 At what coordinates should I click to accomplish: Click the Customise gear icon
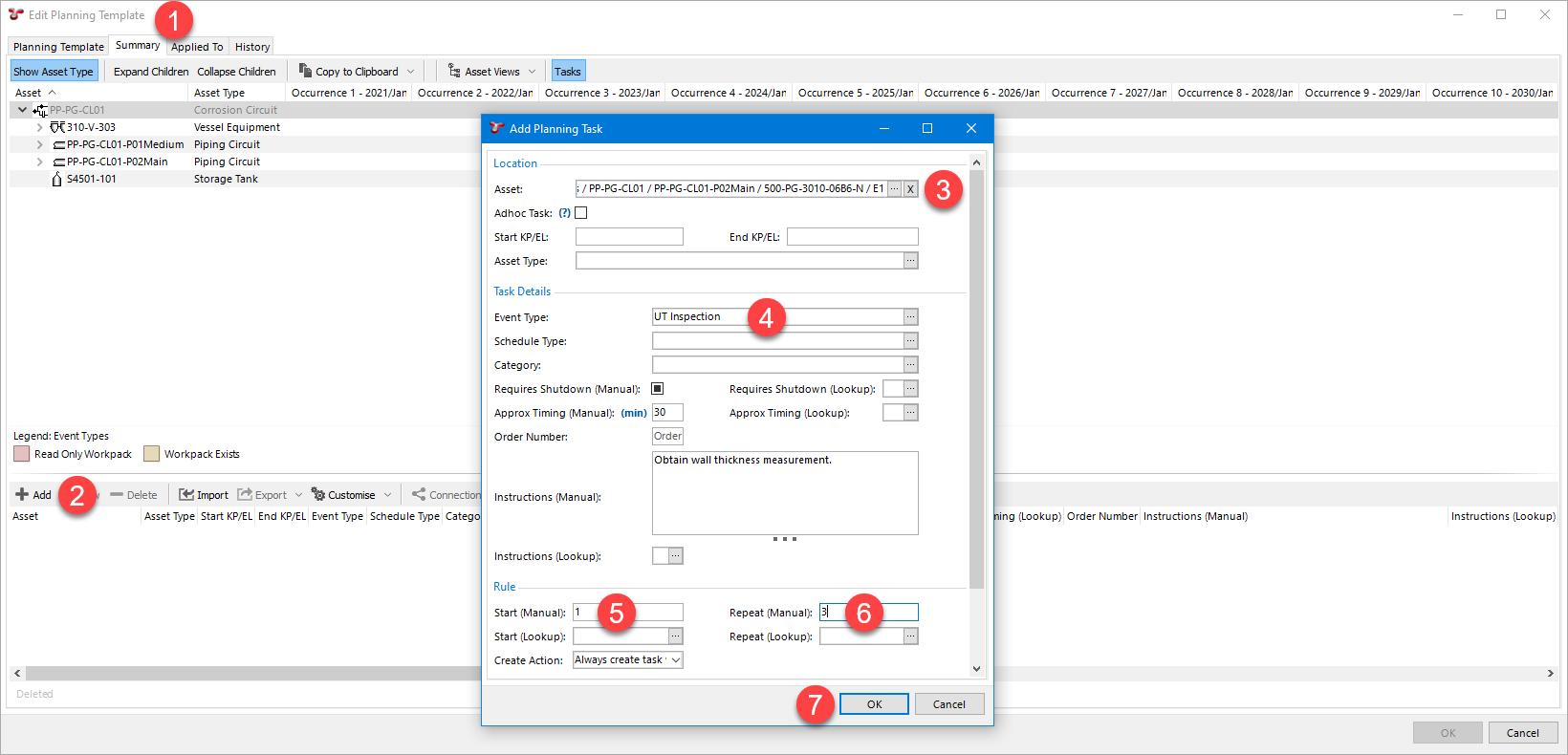318,494
